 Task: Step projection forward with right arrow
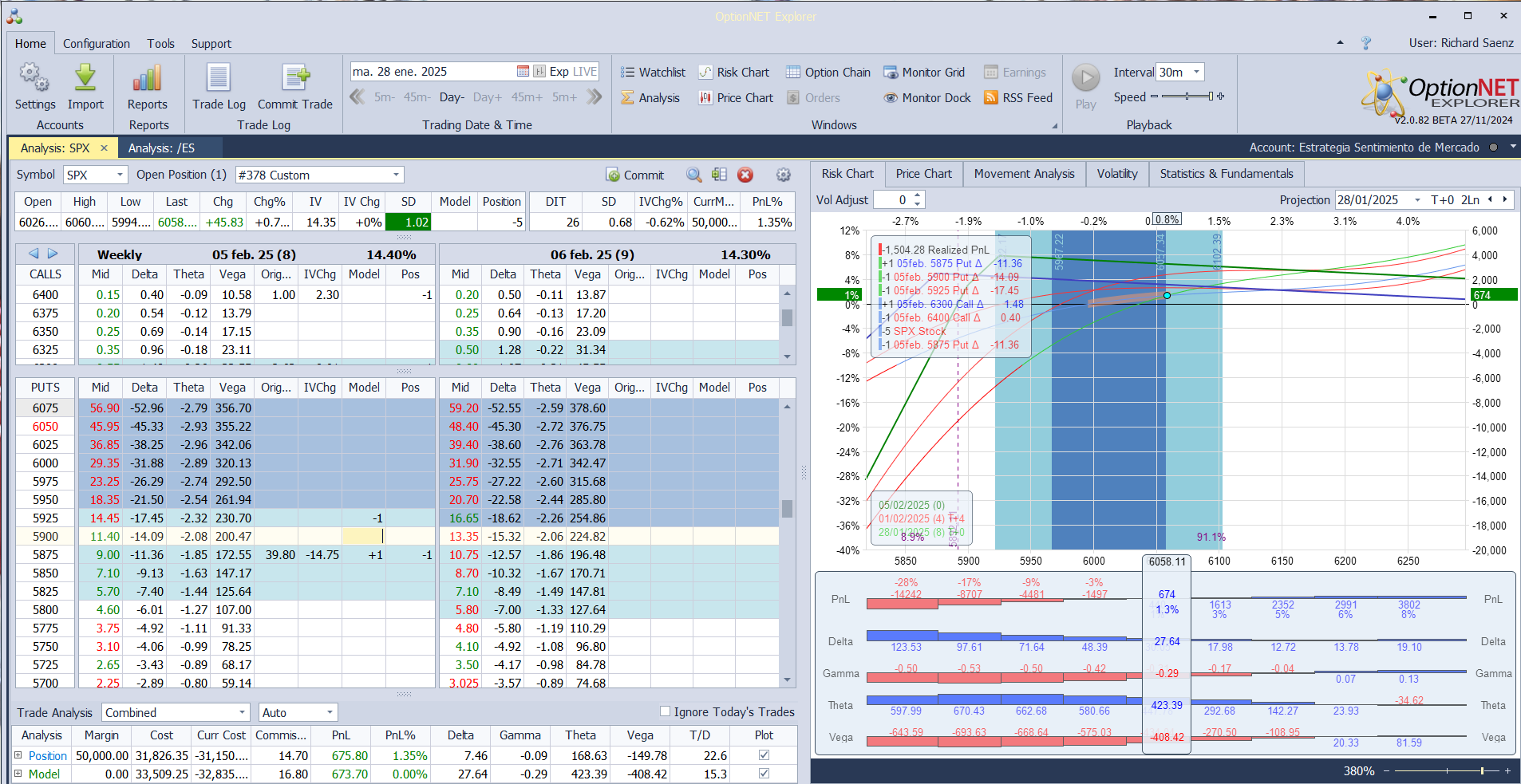(x=1505, y=200)
